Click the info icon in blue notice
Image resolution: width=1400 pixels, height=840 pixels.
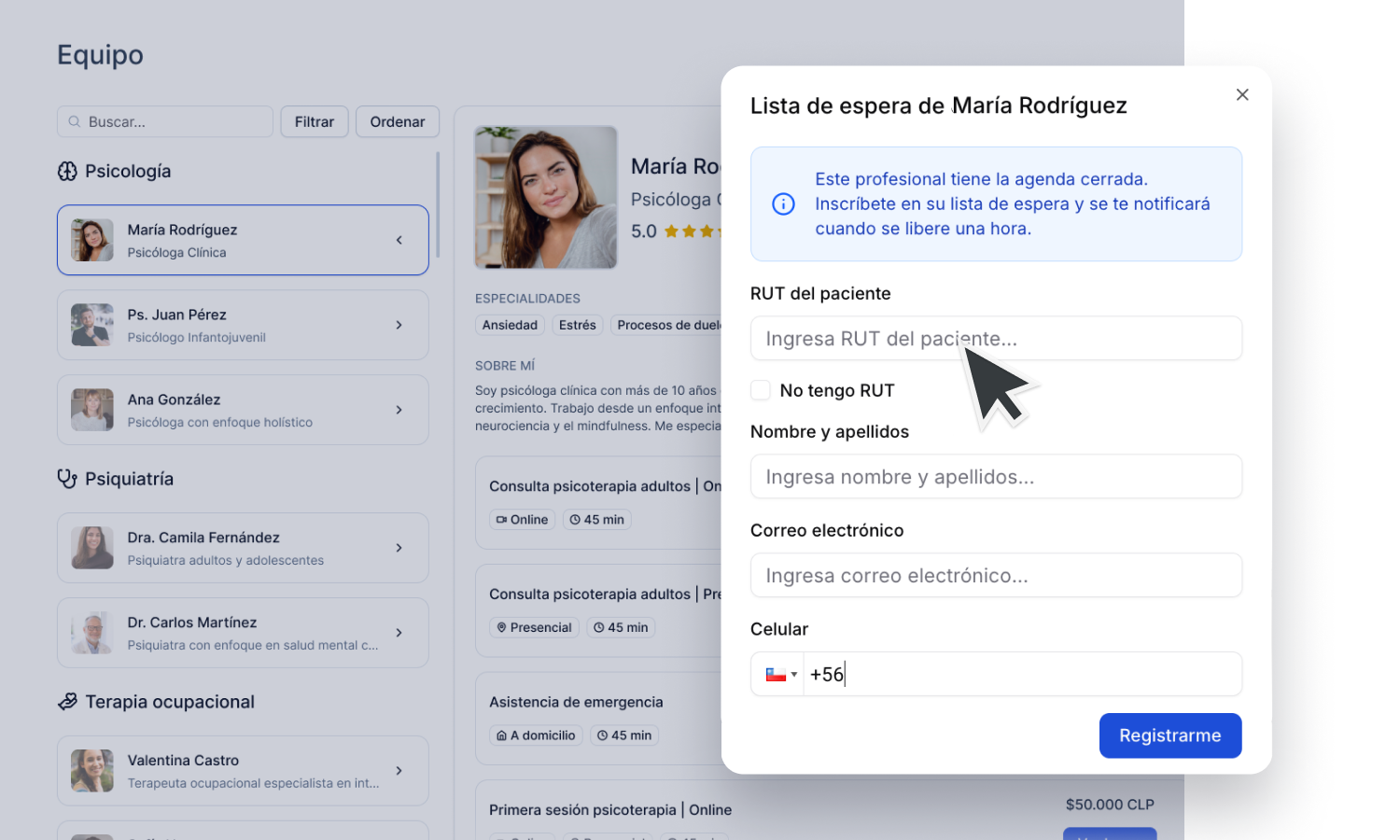click(x=784, y=203)
